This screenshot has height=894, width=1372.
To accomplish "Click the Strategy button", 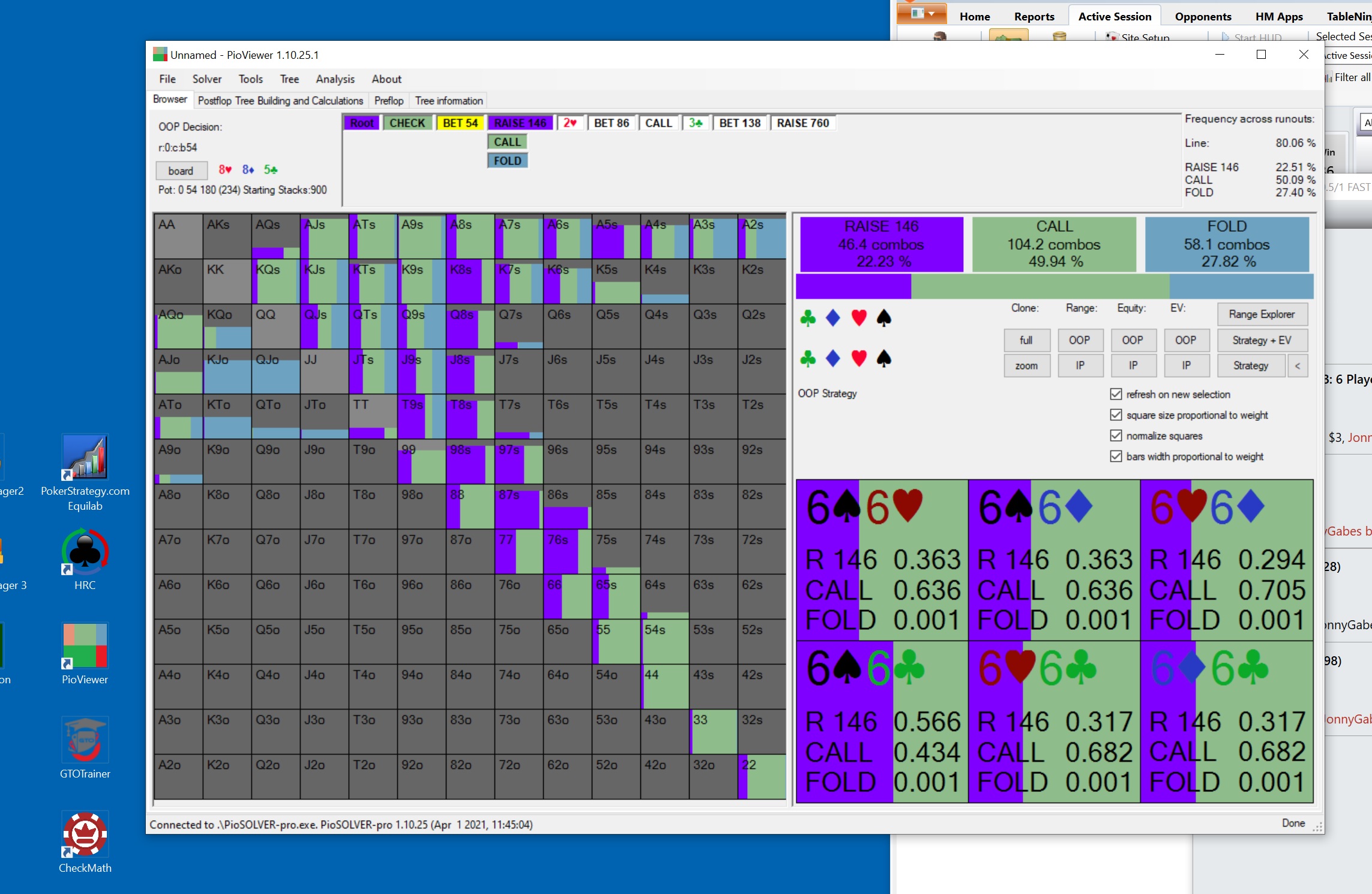I will 1251,366.
